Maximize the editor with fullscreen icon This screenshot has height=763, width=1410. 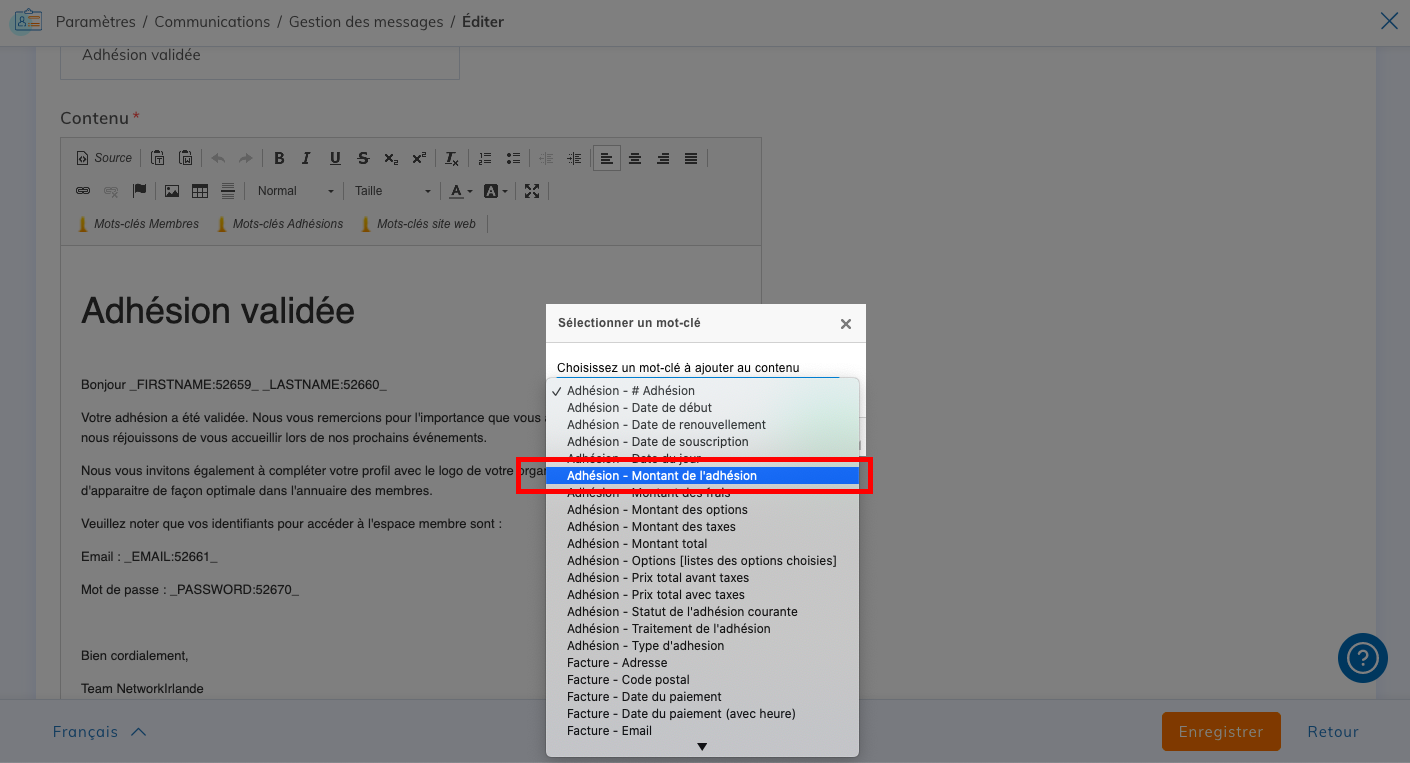[532, 191]
